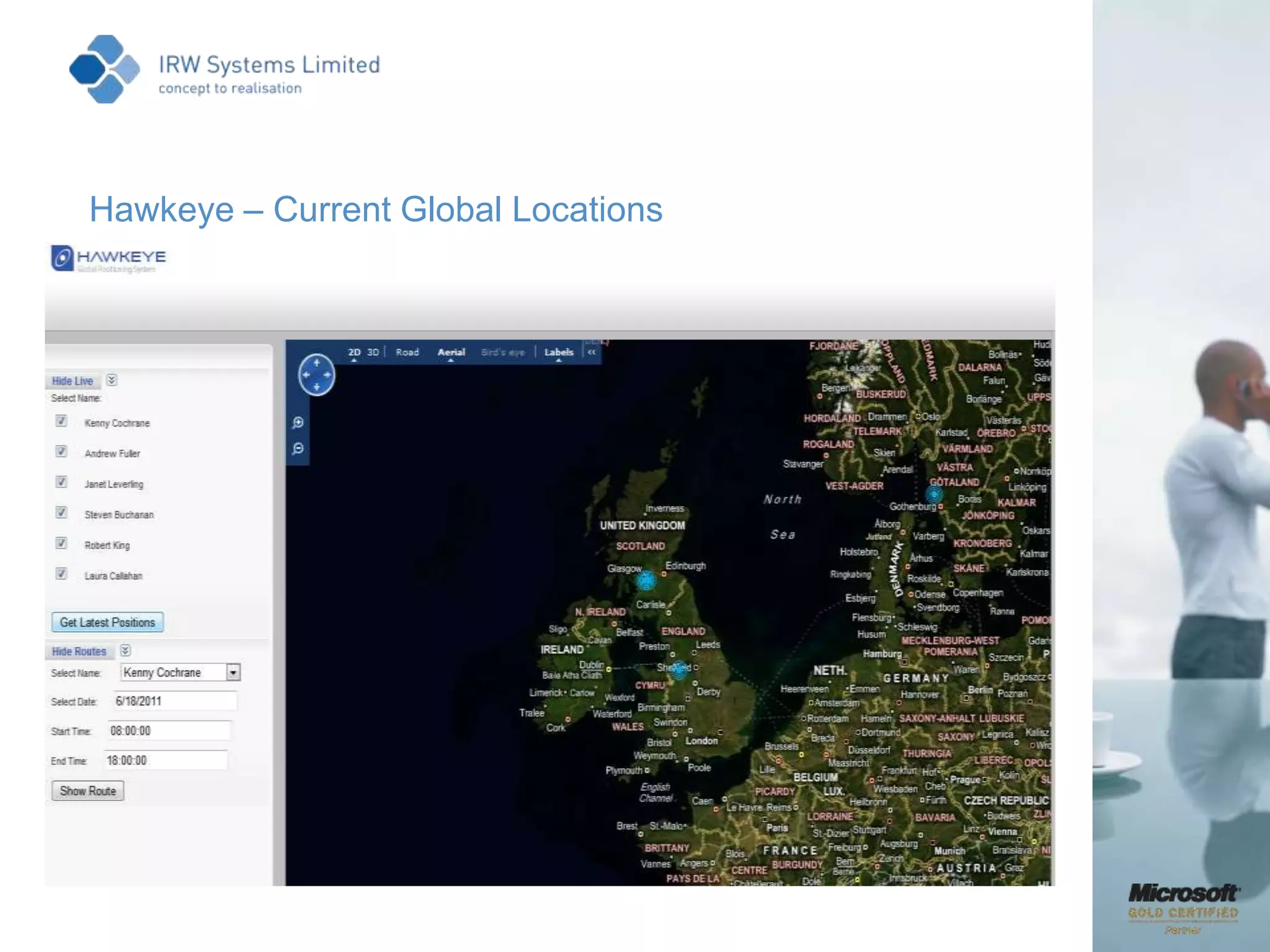Click the UNITED KINGDOM label on the map
This screenshot has width=1270, height=952.
tap(642, 526)
